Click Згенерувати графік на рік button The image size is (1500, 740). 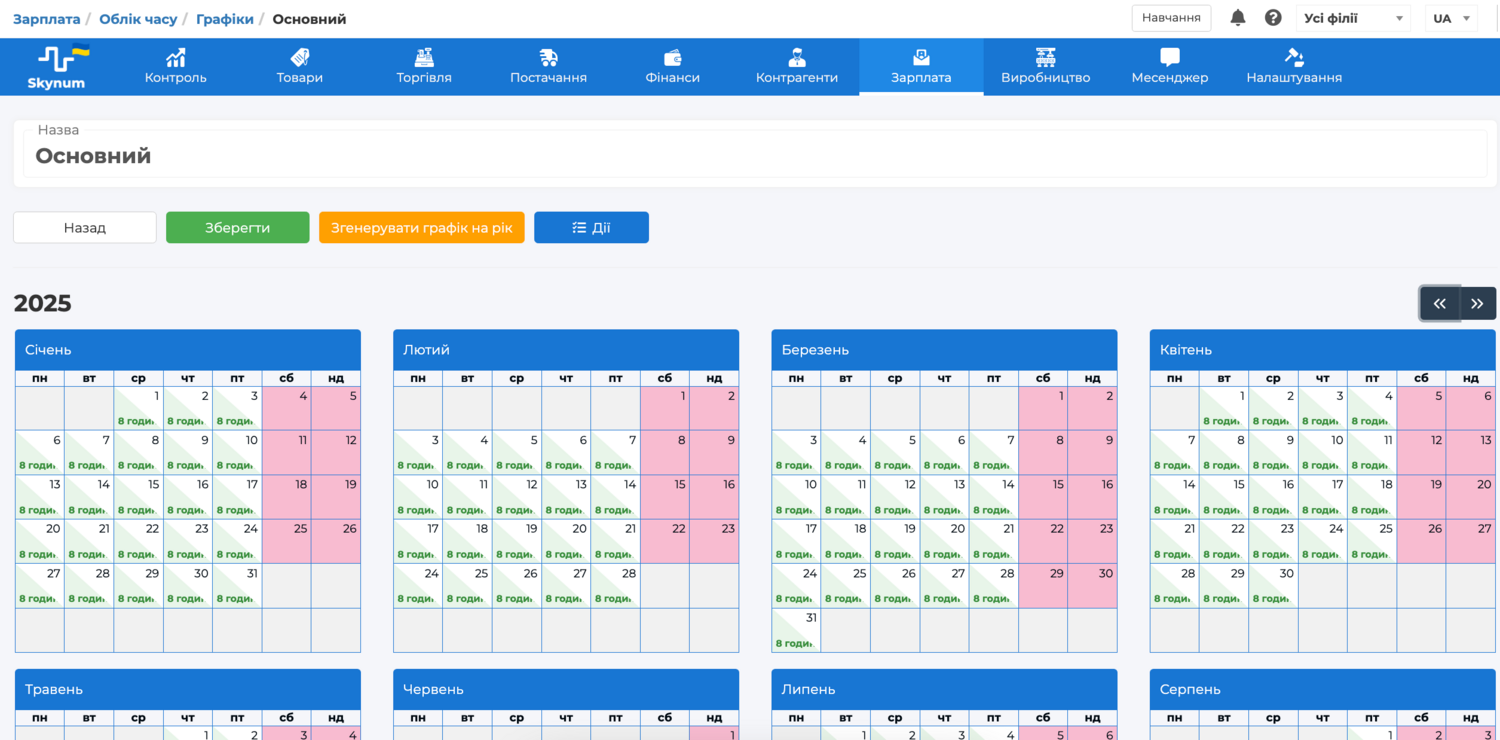pos(421,227)
